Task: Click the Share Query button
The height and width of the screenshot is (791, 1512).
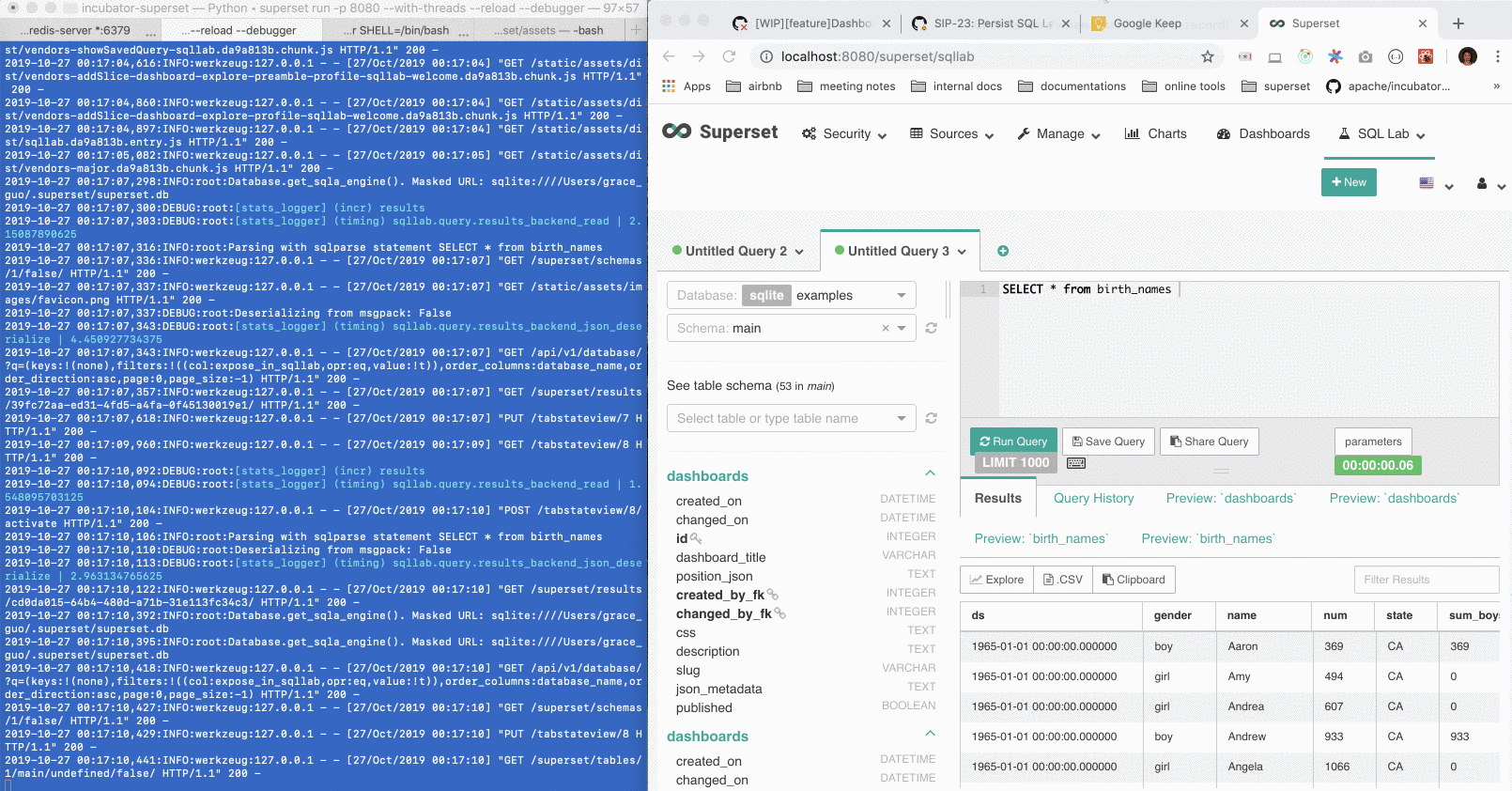Action: pos(1210,442)
